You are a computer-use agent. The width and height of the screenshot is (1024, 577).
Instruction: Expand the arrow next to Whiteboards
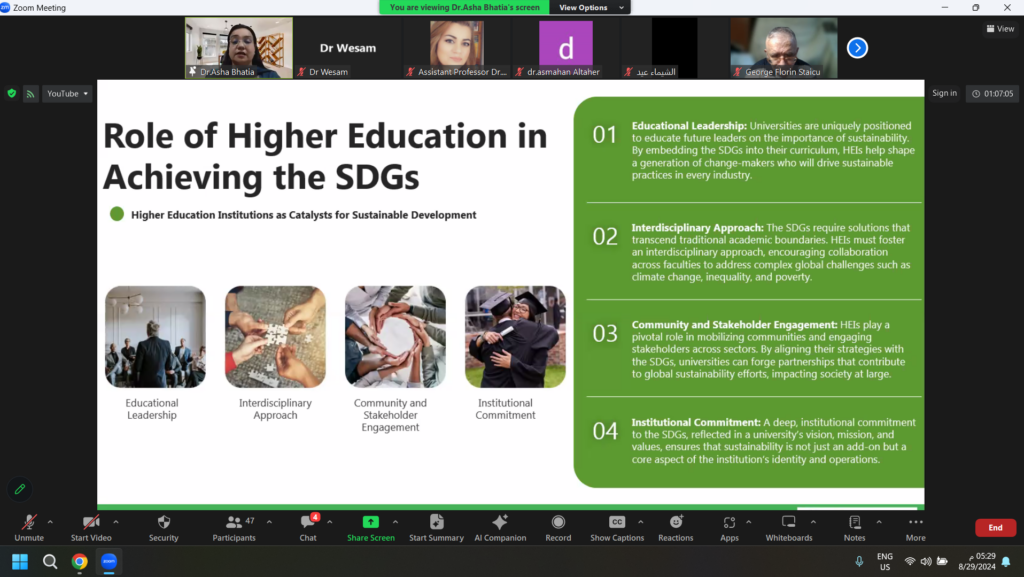[813, 522]
